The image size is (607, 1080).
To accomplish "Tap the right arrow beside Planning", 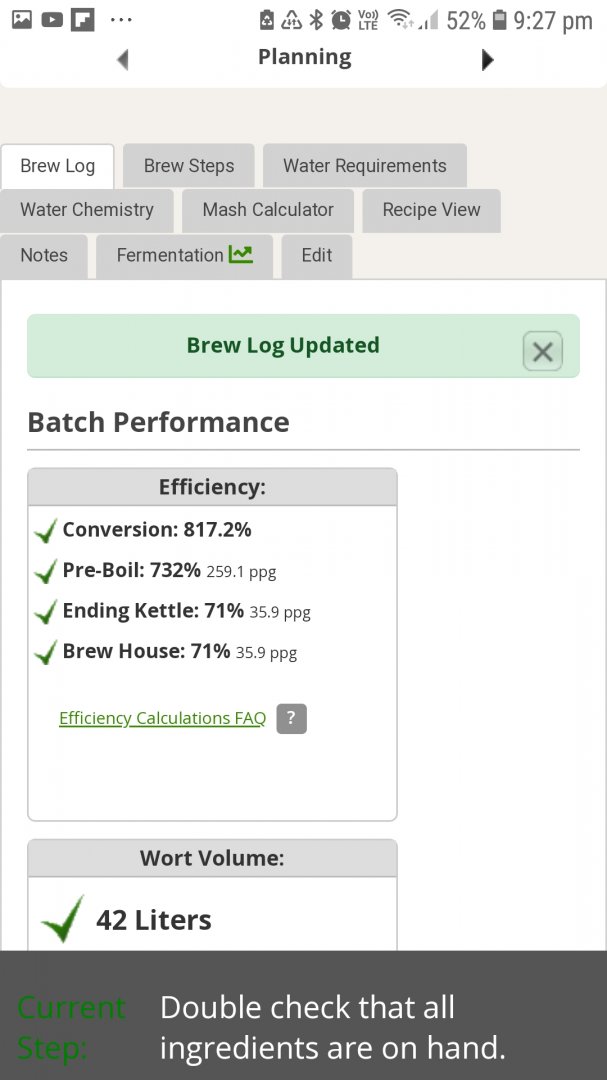I will [487, 60].
